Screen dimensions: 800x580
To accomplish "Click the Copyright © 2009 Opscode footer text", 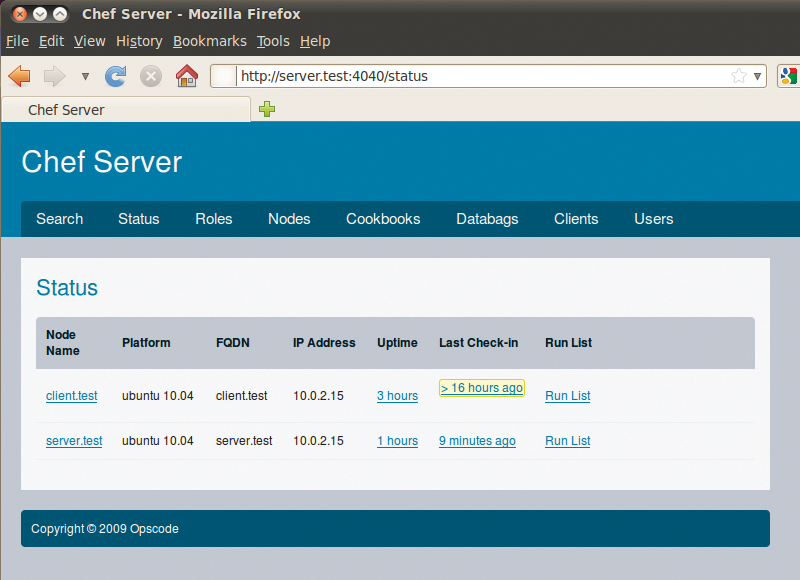I will click(x=105, y=529).
